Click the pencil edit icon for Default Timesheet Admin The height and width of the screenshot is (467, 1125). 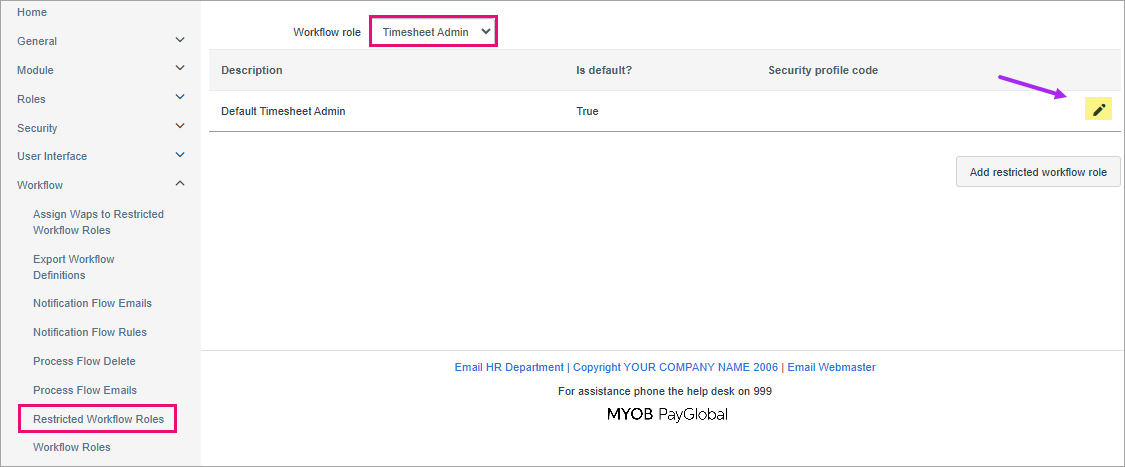[x=1098, y=110]
